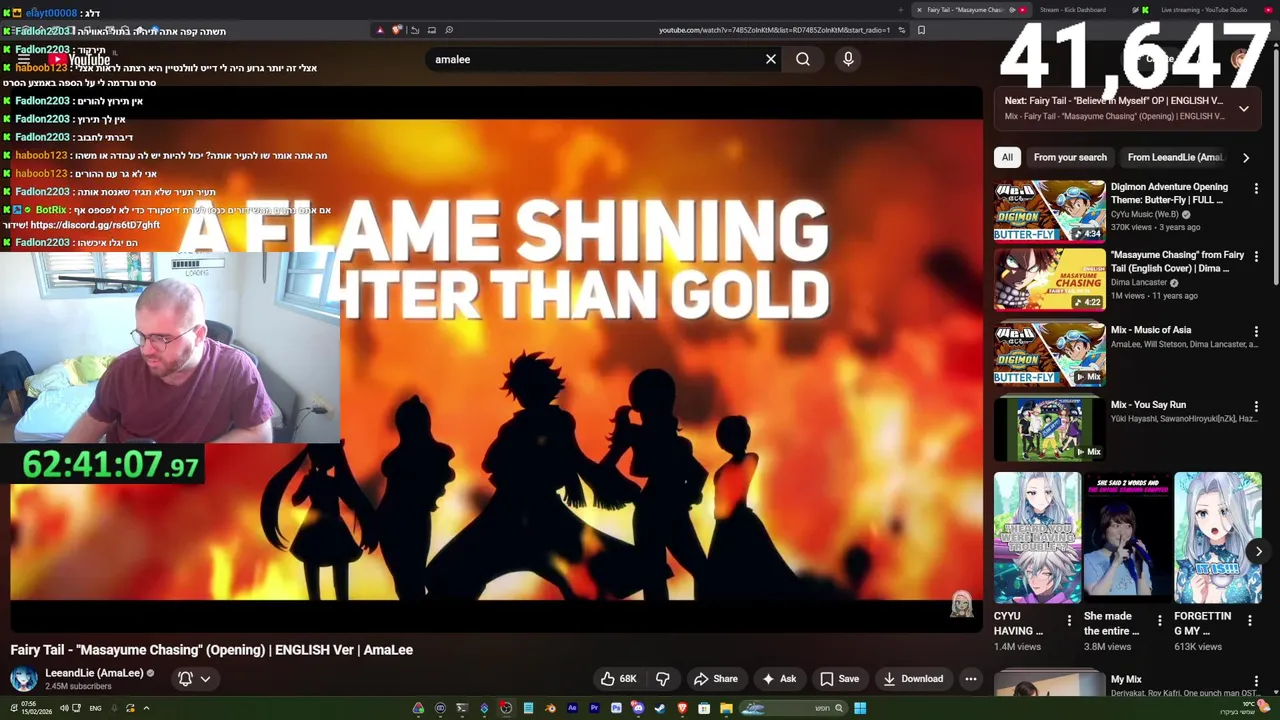Image resolution: width=1280 pixels, height=720 pixels.
Task: Show more filter chips with arrow
Action: pos(1246,157)
